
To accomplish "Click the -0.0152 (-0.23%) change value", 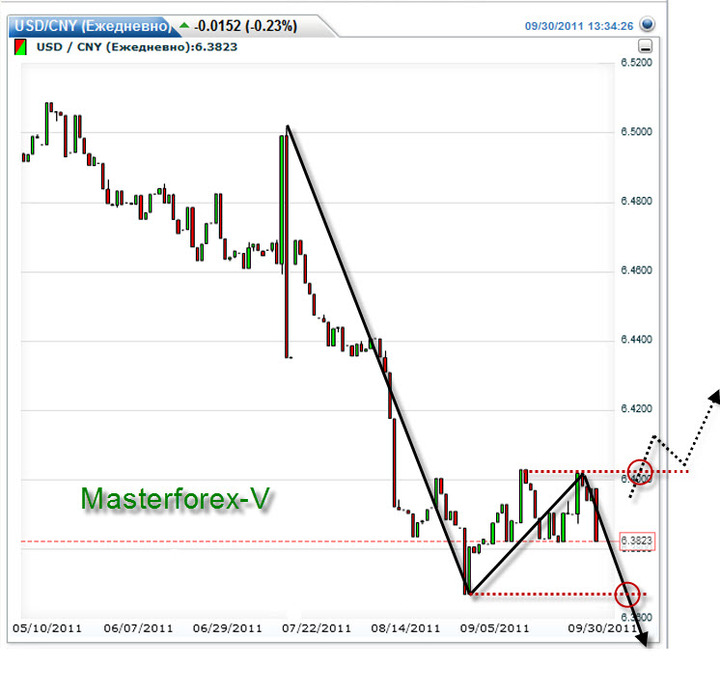I will [246, 26].
